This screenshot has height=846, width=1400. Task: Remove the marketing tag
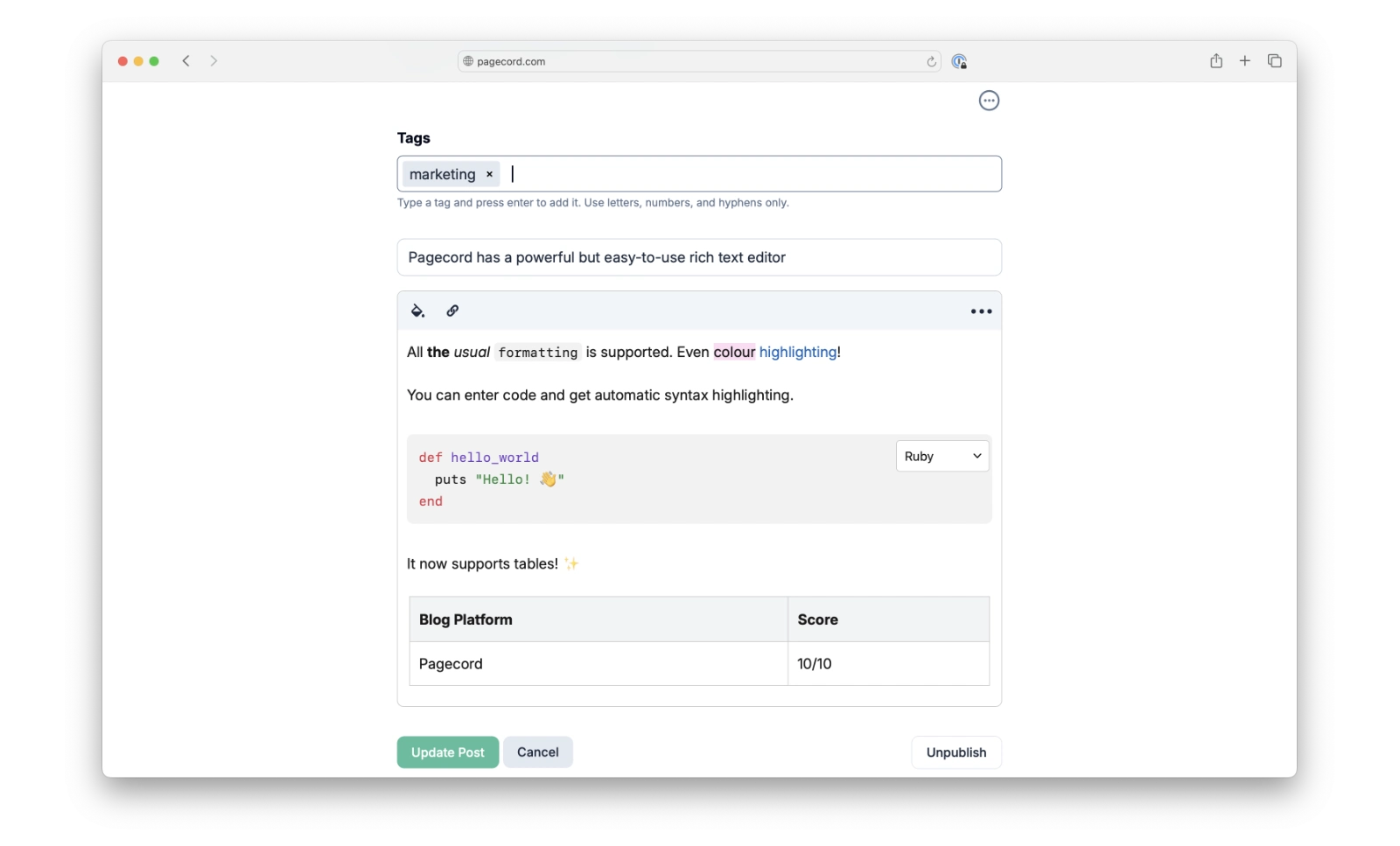(x=488, y=174)
